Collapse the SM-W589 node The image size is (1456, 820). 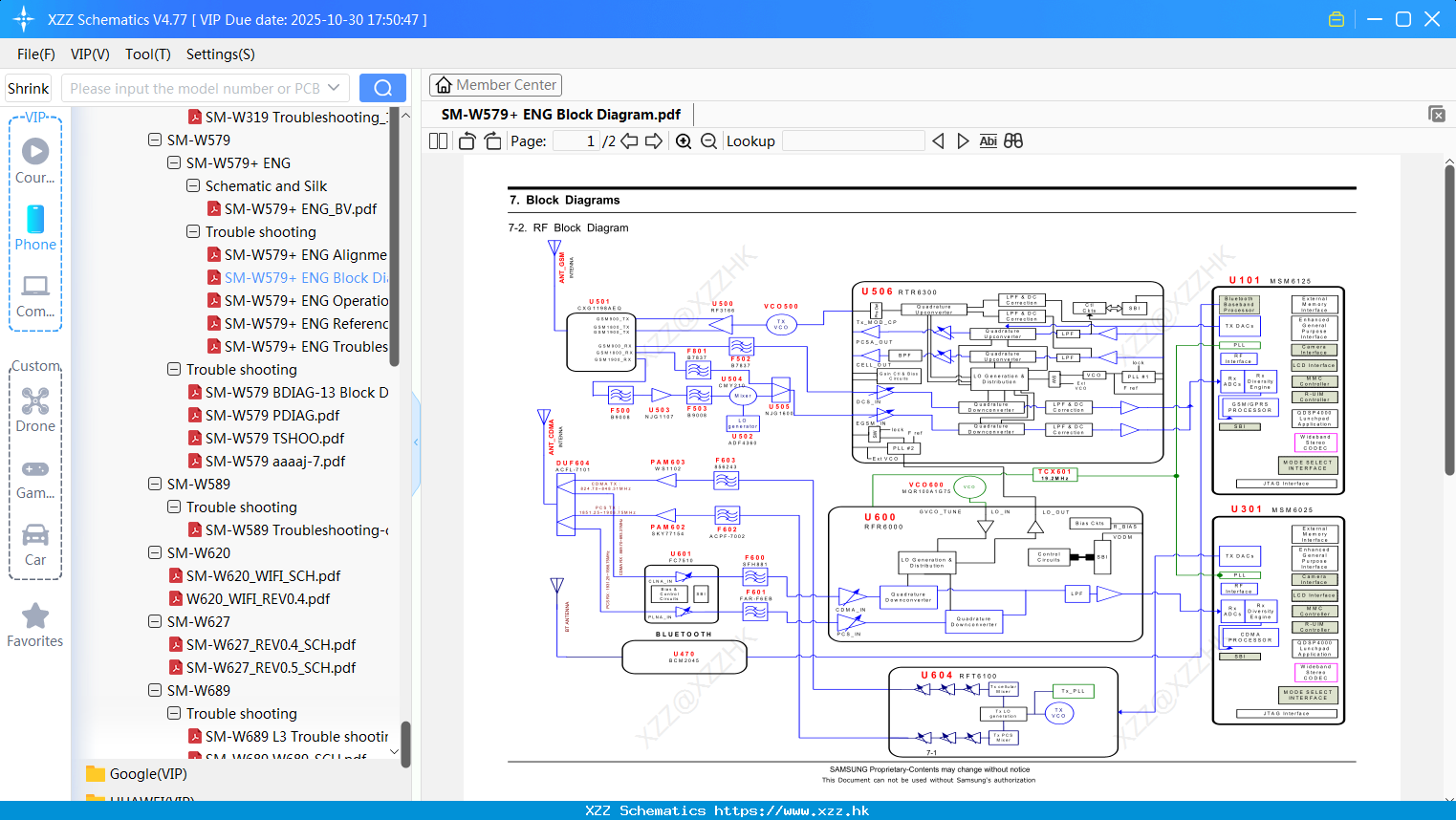click(x=155, y=484)
